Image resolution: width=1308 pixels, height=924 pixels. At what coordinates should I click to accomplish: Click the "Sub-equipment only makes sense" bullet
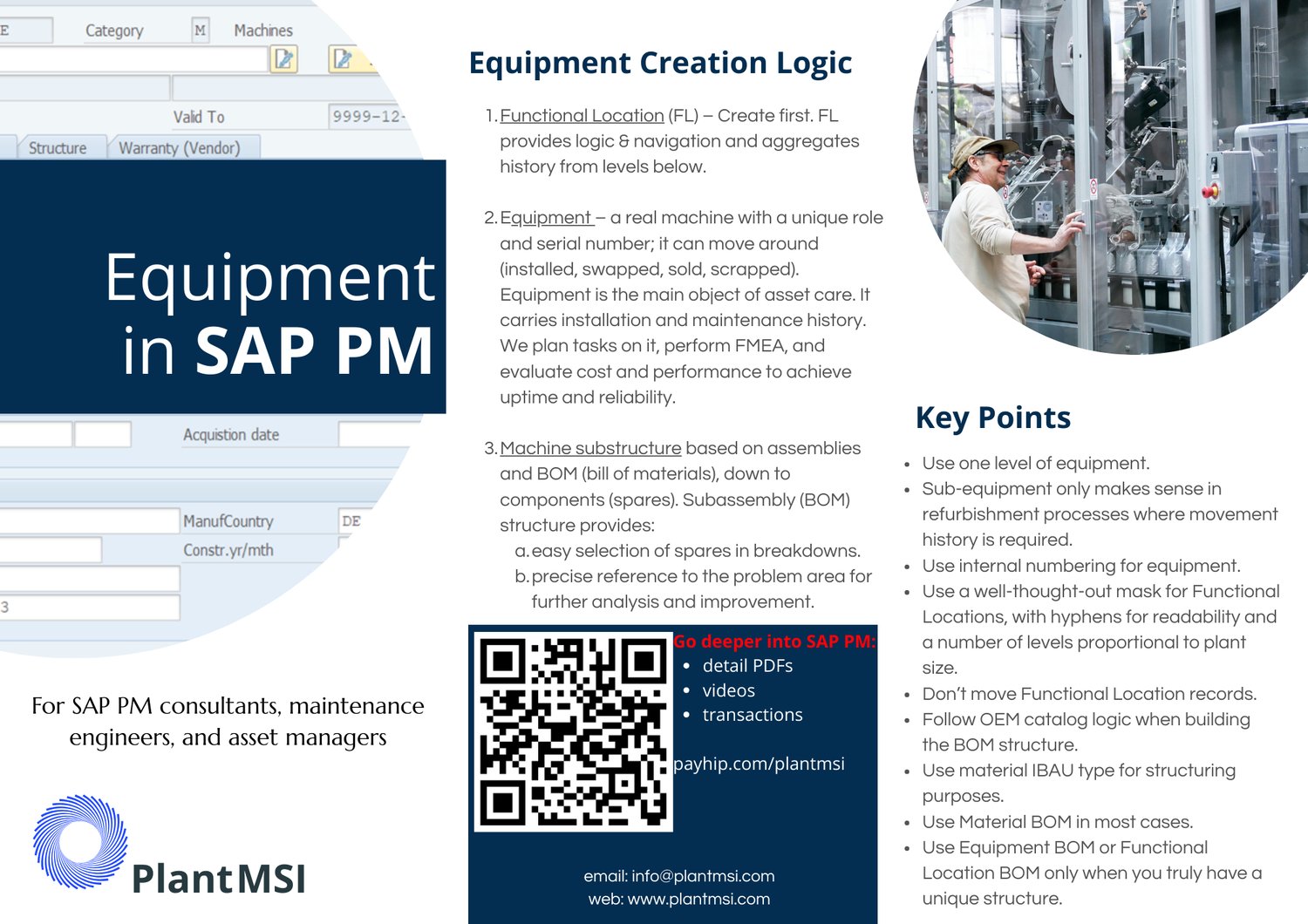[x=1100, y=514]
